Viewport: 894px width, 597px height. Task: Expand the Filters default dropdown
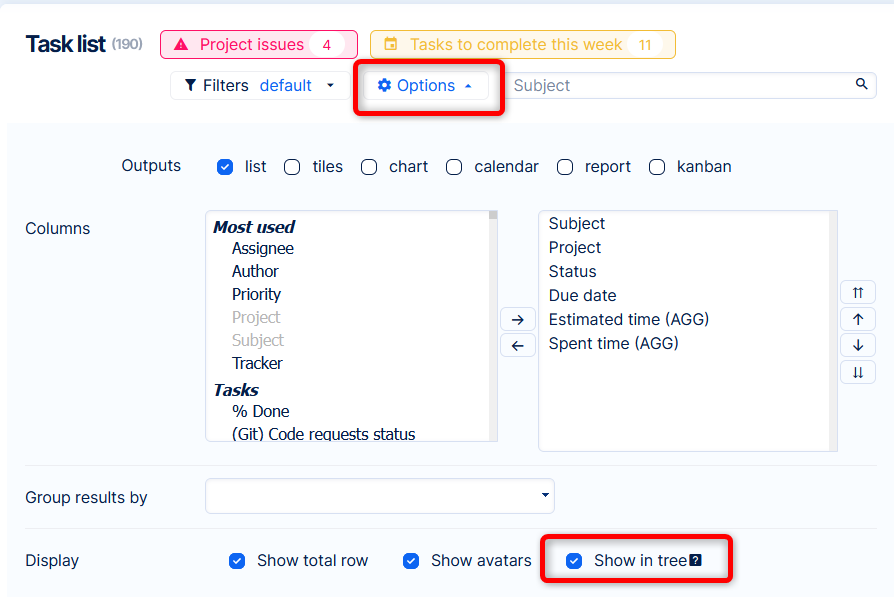coord(261,86)
